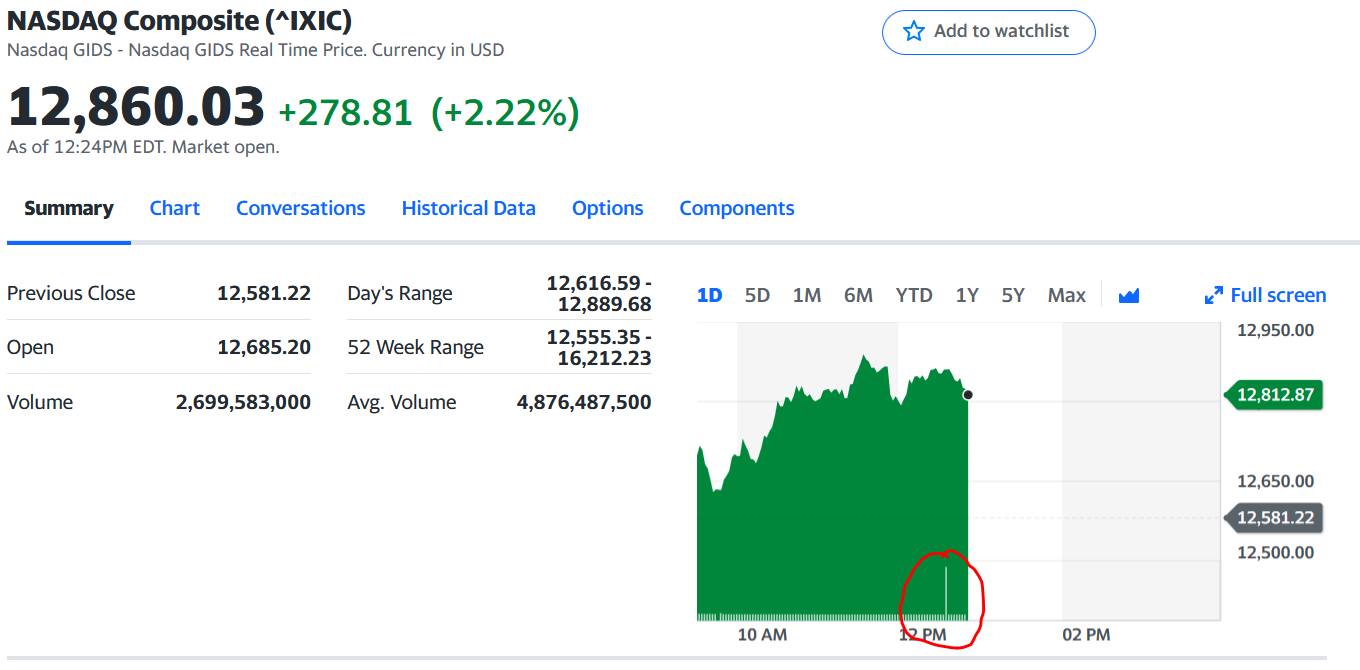
Task: Click the Nasdaq GIDS Real Time Price subtitle
Action: point(255,49)
